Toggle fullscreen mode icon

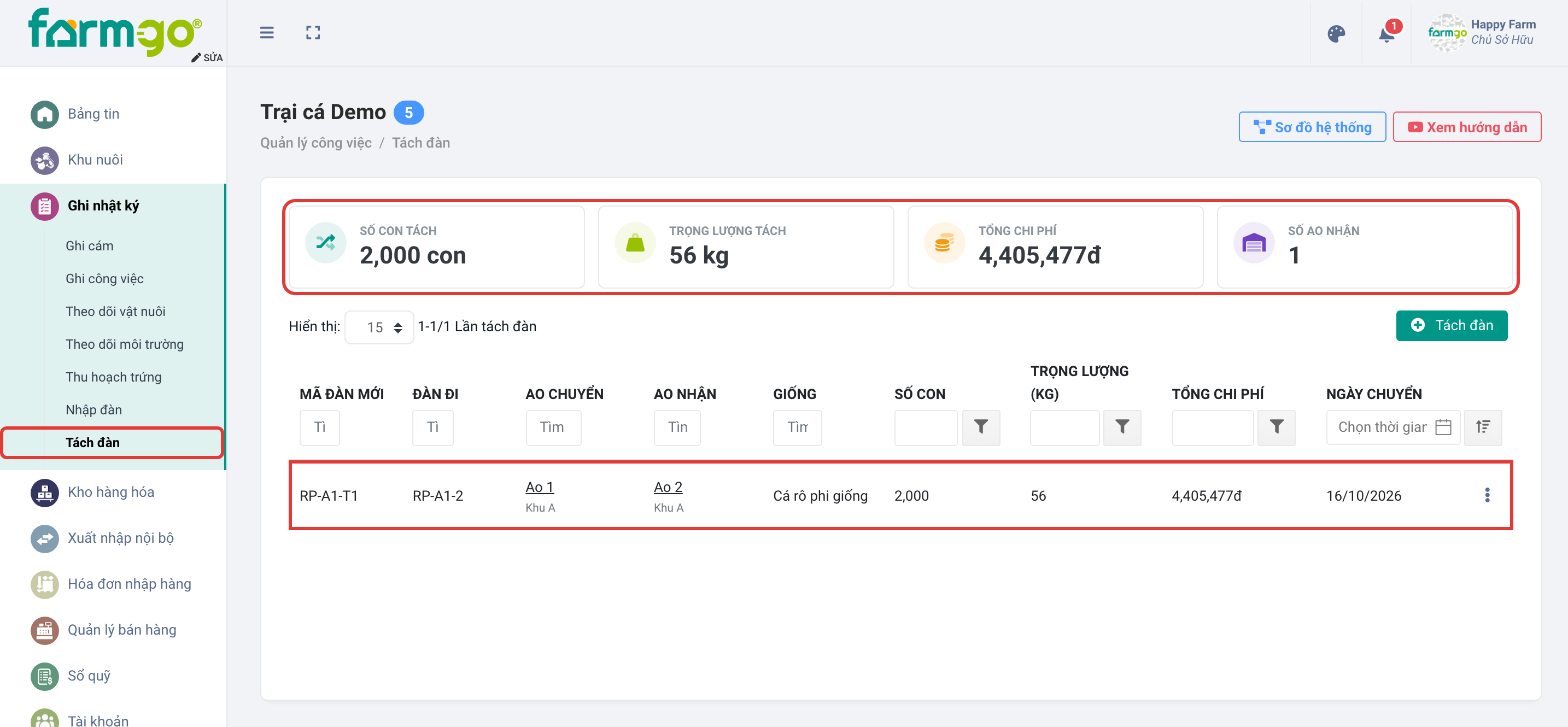313,33
